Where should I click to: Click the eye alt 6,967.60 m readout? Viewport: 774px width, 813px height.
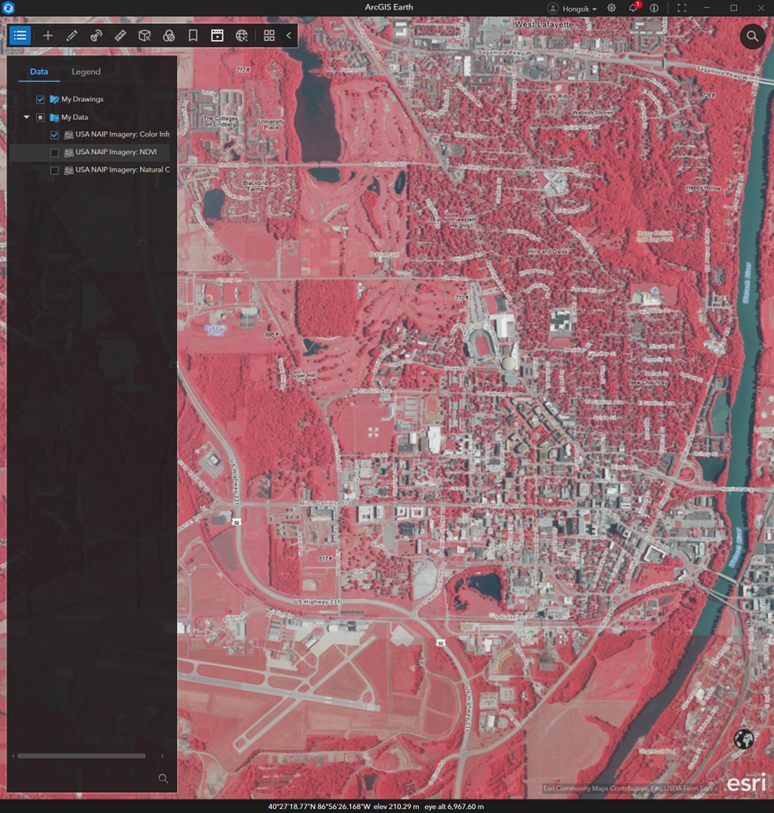[454, 807]
